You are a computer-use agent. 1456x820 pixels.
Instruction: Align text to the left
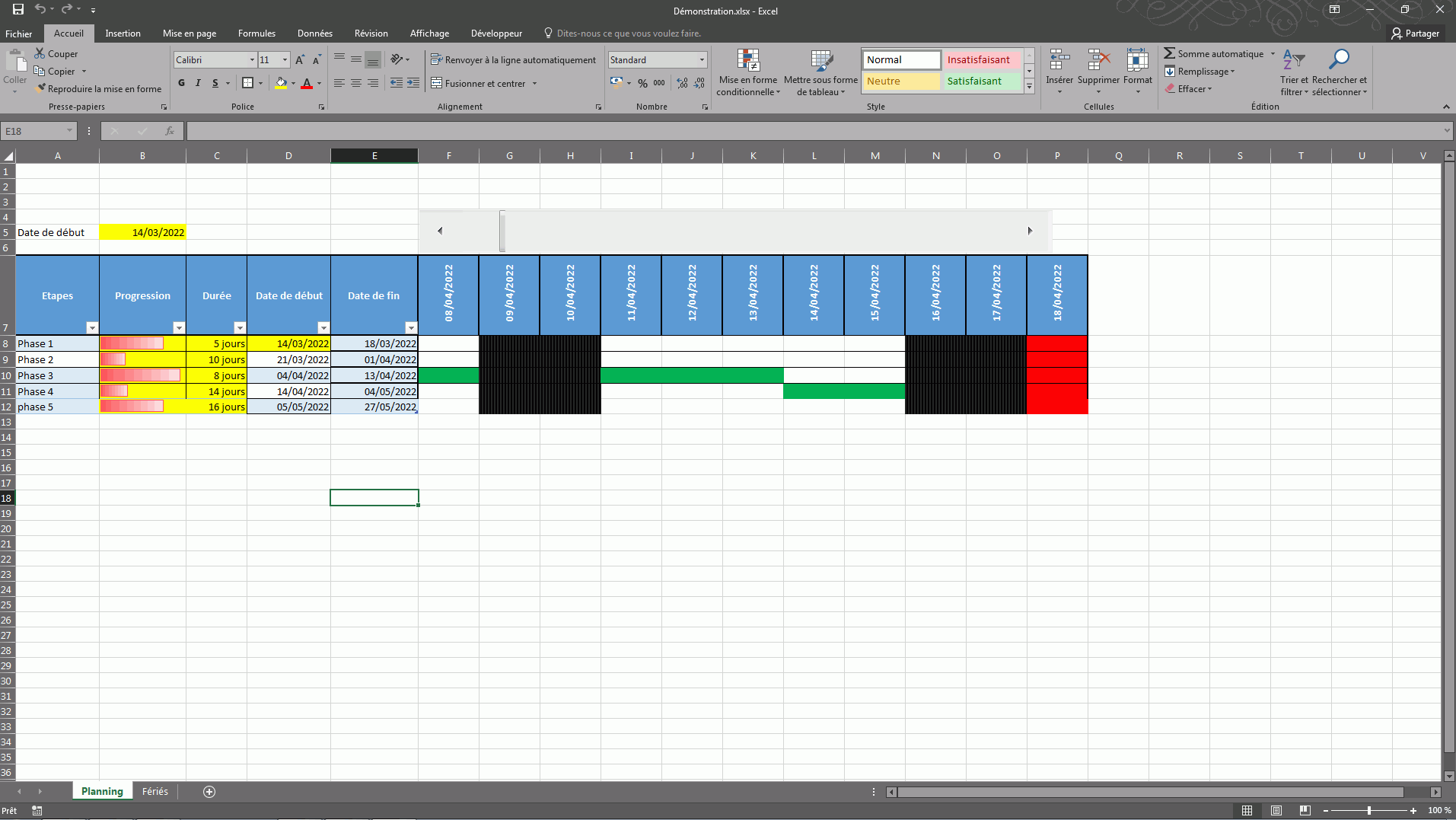(x=339, y=83)
